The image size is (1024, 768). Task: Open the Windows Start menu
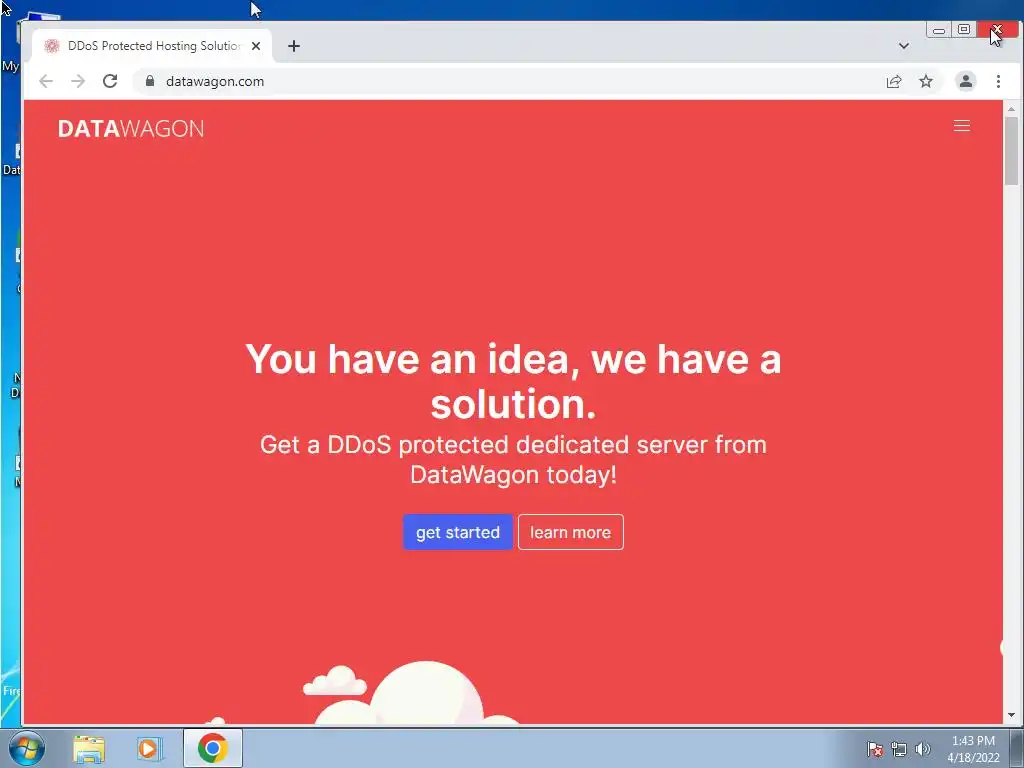pyautogui.click(x=27, y=748)
